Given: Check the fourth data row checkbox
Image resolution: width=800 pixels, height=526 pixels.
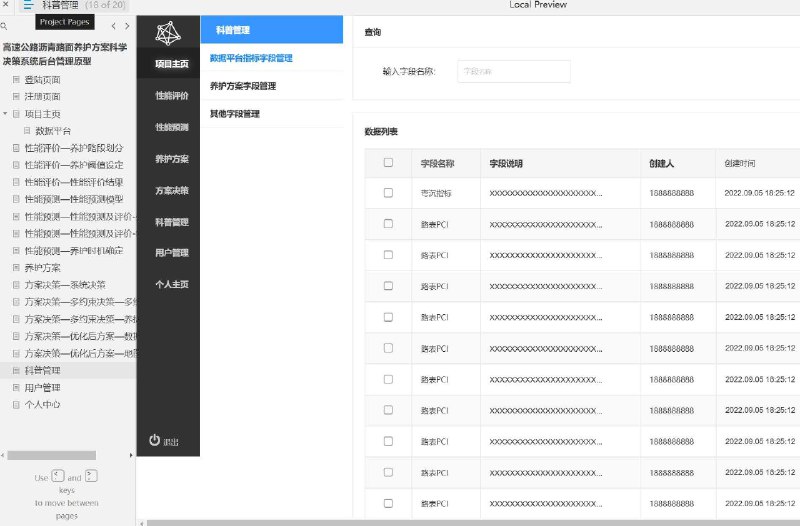Looking at the screenshot, I should [388, 286].
